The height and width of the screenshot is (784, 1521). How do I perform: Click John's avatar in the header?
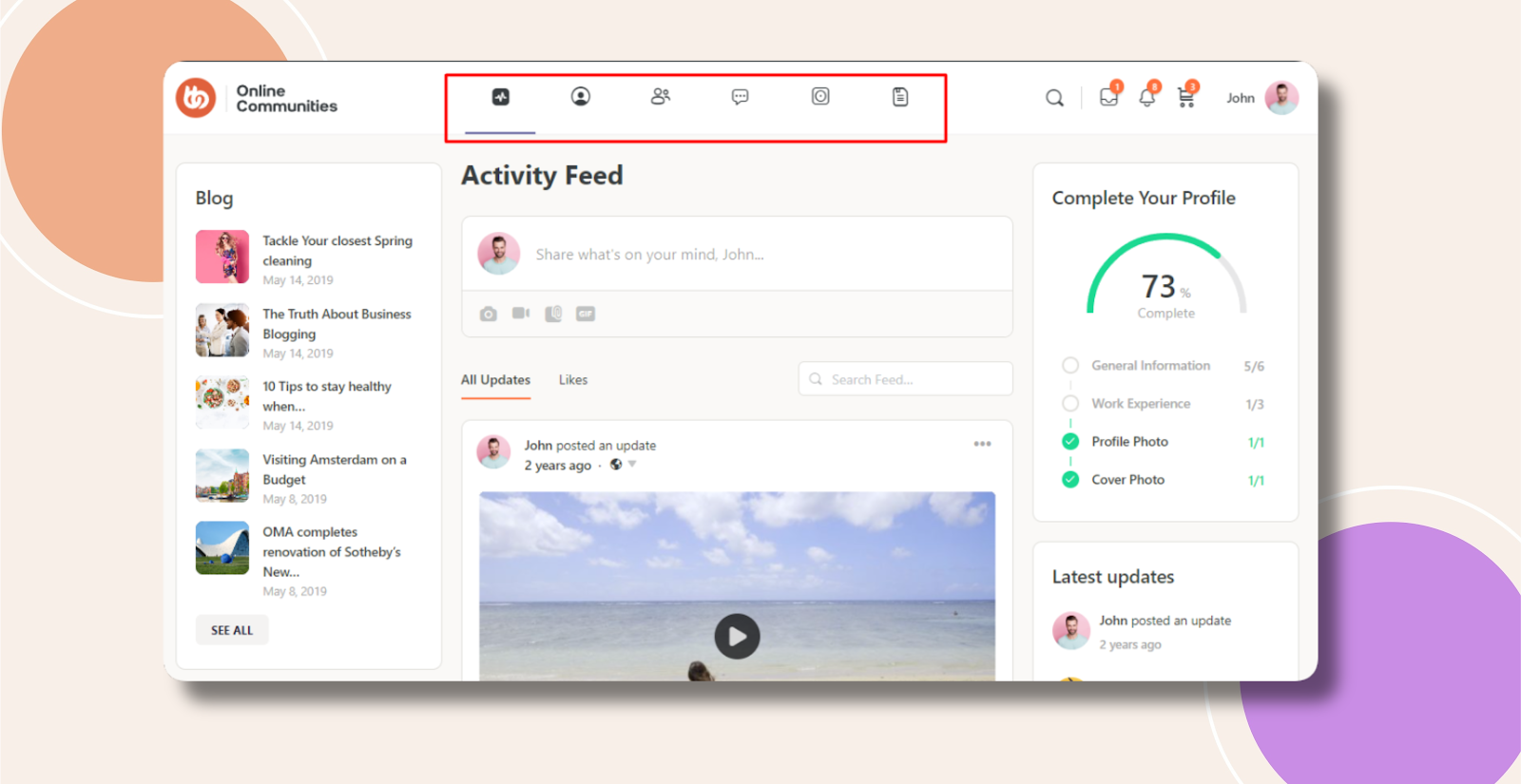pyautogui.click(x=1281, y=98)
